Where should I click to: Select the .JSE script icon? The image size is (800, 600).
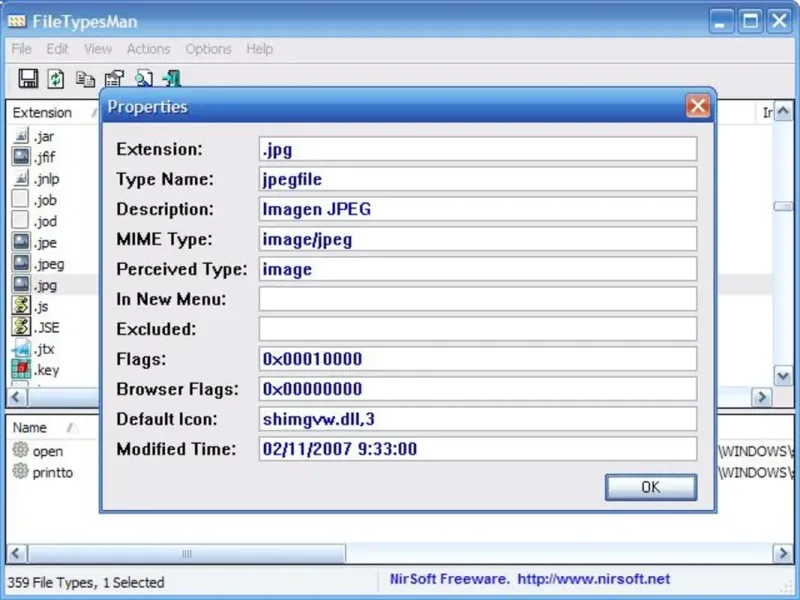click(x=21, y=327)
